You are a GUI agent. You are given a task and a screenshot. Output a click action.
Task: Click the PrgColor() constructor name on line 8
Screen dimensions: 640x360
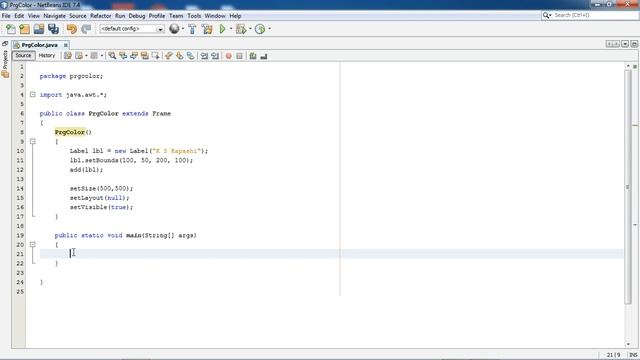[x=70, y=132]
